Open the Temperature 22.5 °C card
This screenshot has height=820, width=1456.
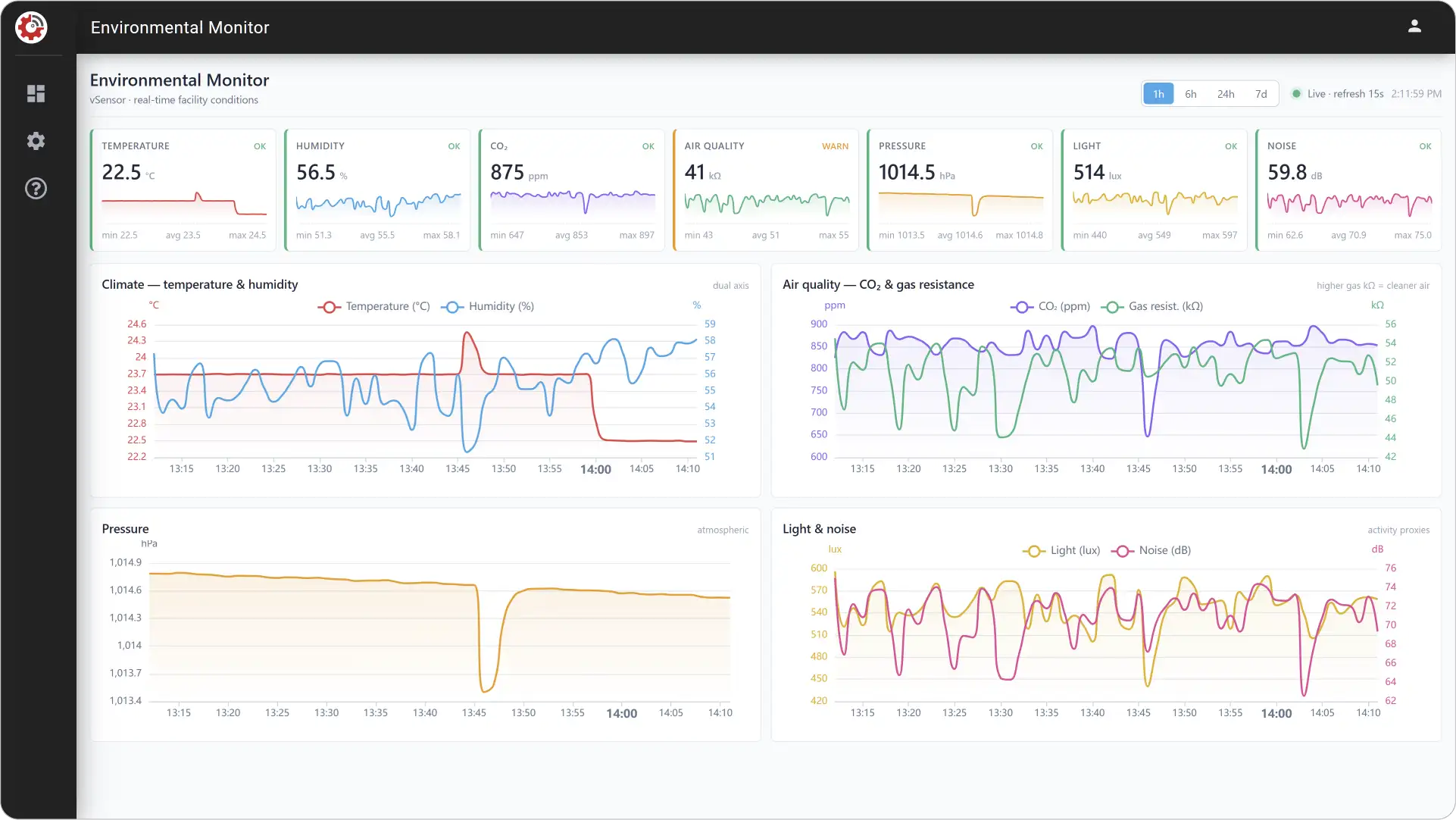(x=183, y=190)
